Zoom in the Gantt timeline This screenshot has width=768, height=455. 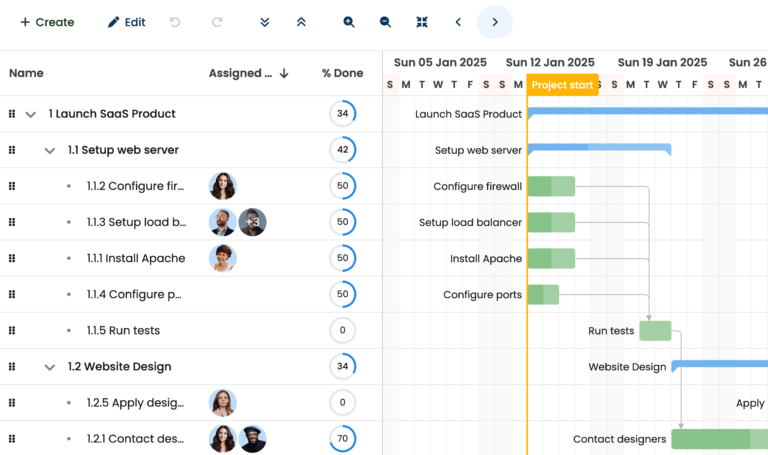(x=349, y=22)
